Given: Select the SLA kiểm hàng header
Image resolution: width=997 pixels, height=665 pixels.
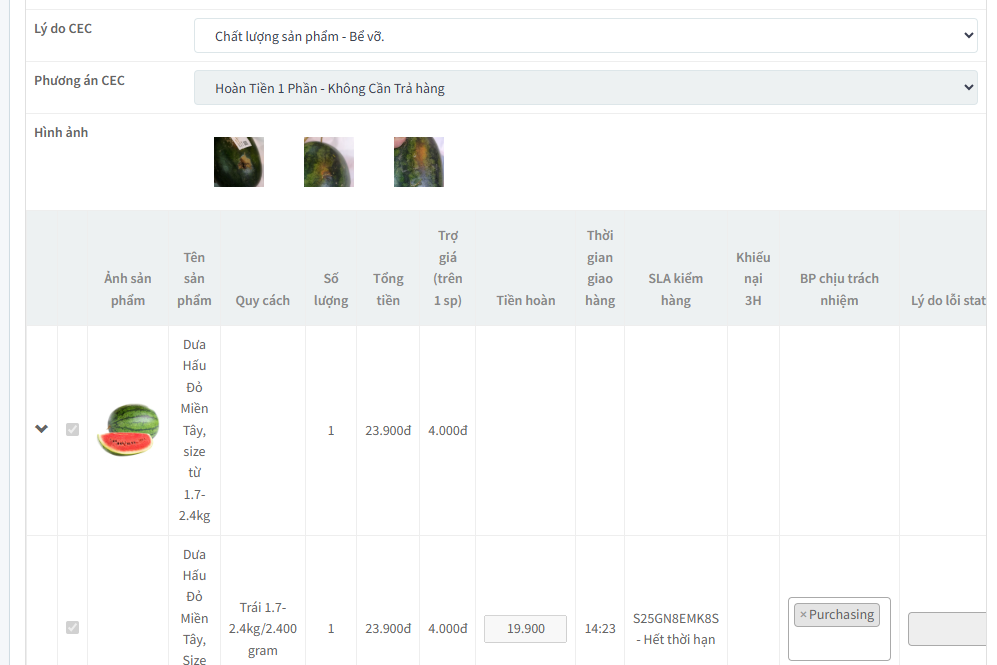Looking at the screenshot, I should coord(675,289).
